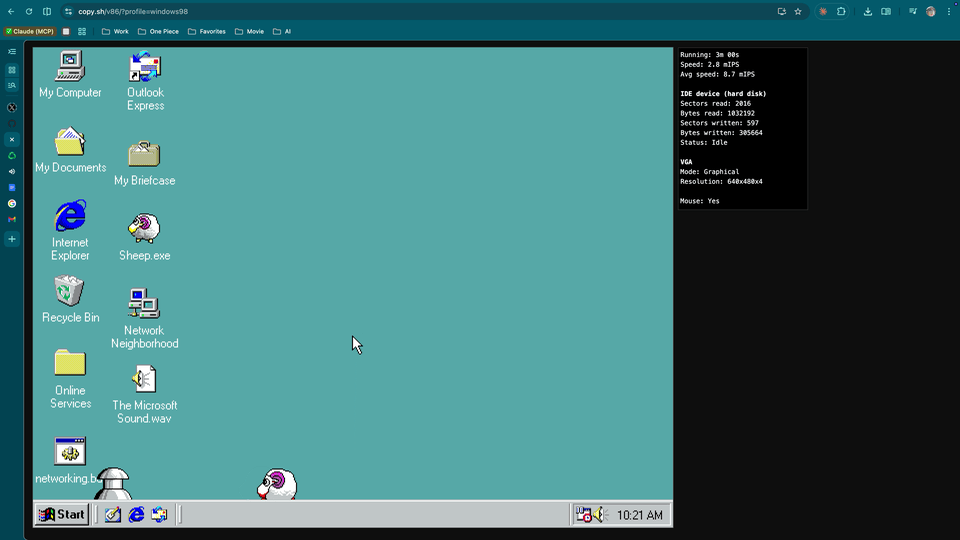This screenshot has height=540, width=960.
Task: Click the Task Scheduler tray icon
Action: tap(583, 515)
